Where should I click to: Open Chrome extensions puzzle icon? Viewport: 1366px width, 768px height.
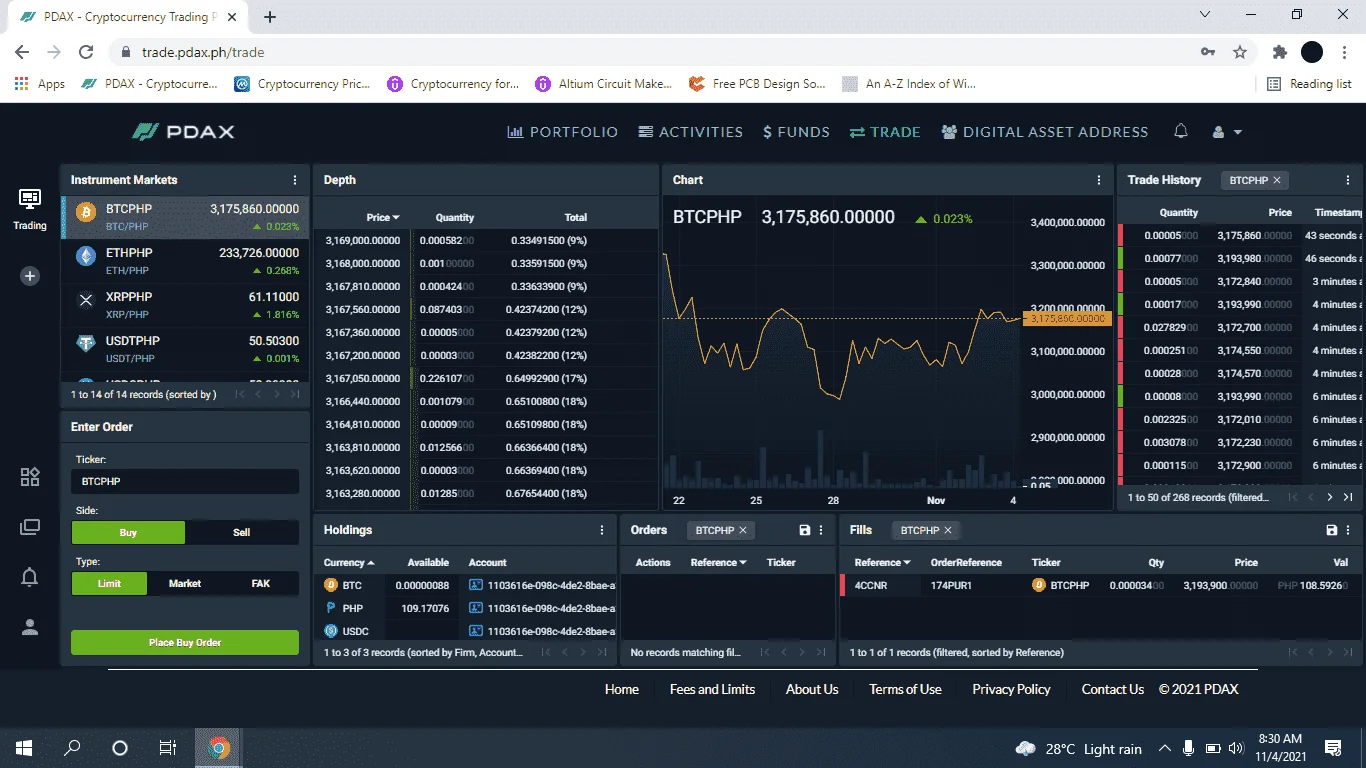pyautogui.click(x=1279, y=52)
